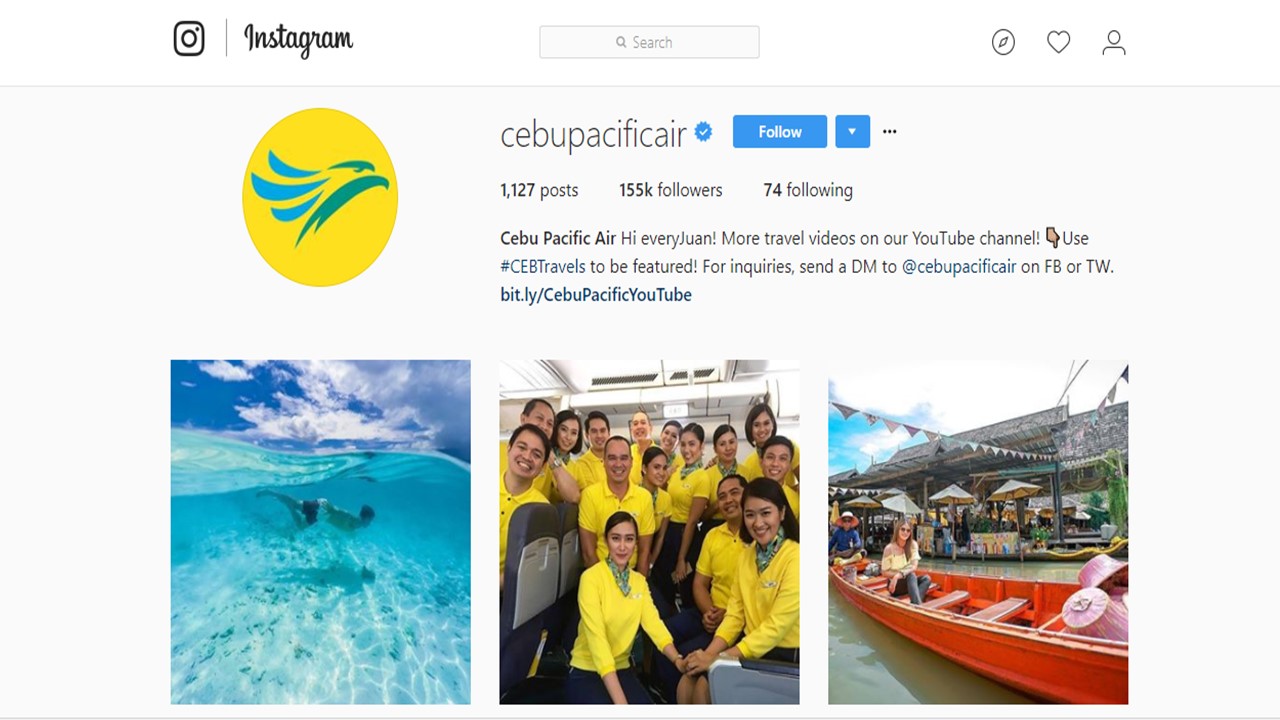
Task: View the 1,127 posts count
Action: pos(539,190)
